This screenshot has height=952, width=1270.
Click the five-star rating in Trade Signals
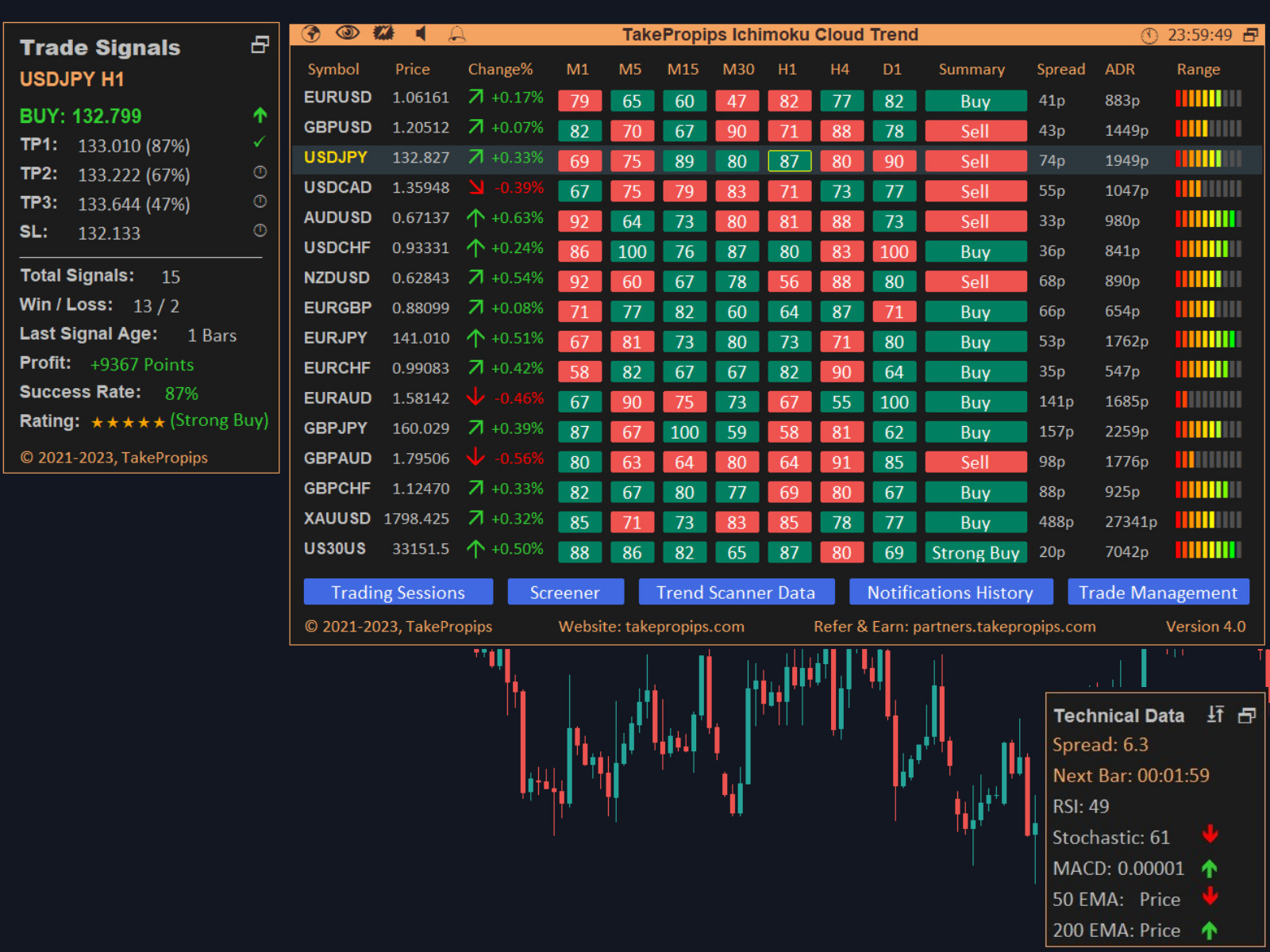point(128,423)
